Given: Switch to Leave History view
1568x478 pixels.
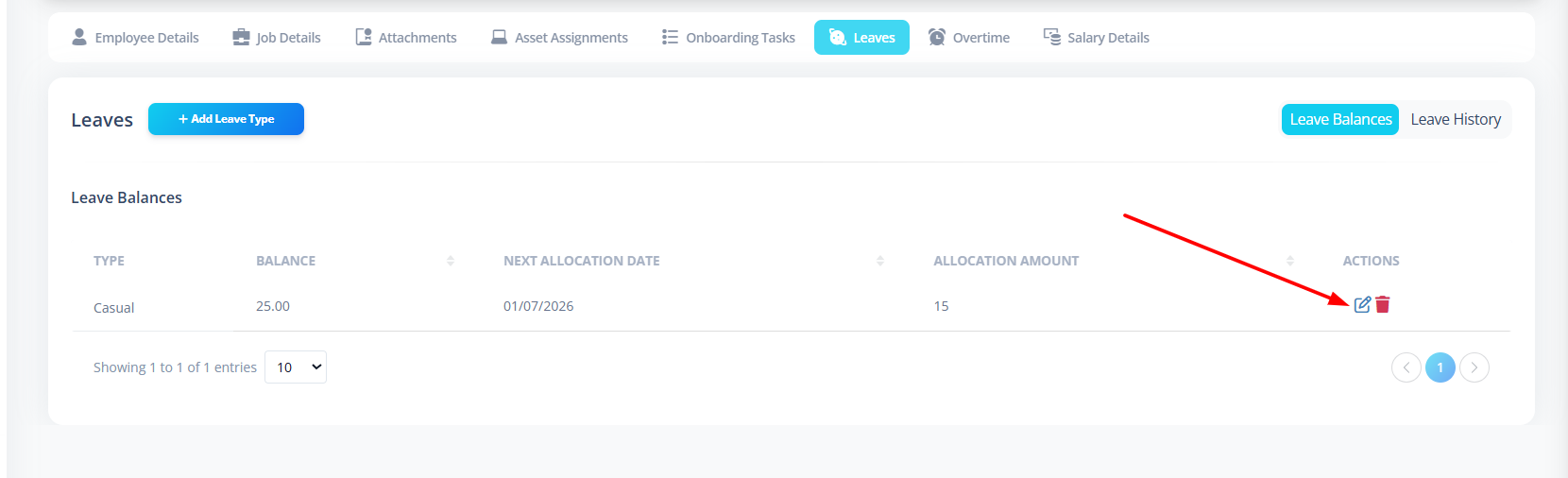Looking at the screenshot, I should pos(1456,119).
